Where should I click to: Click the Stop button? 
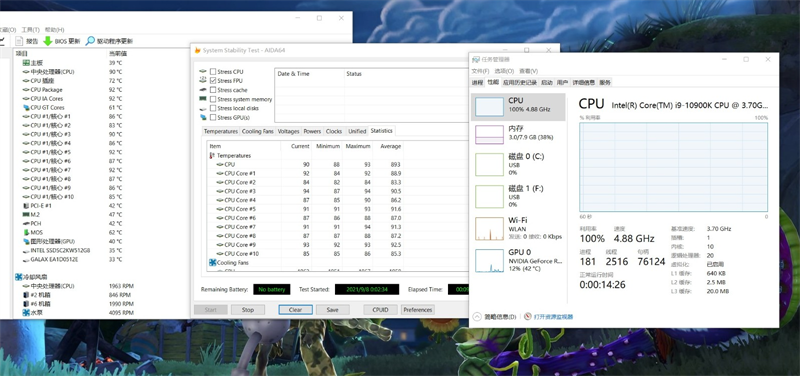coord(248,310)
